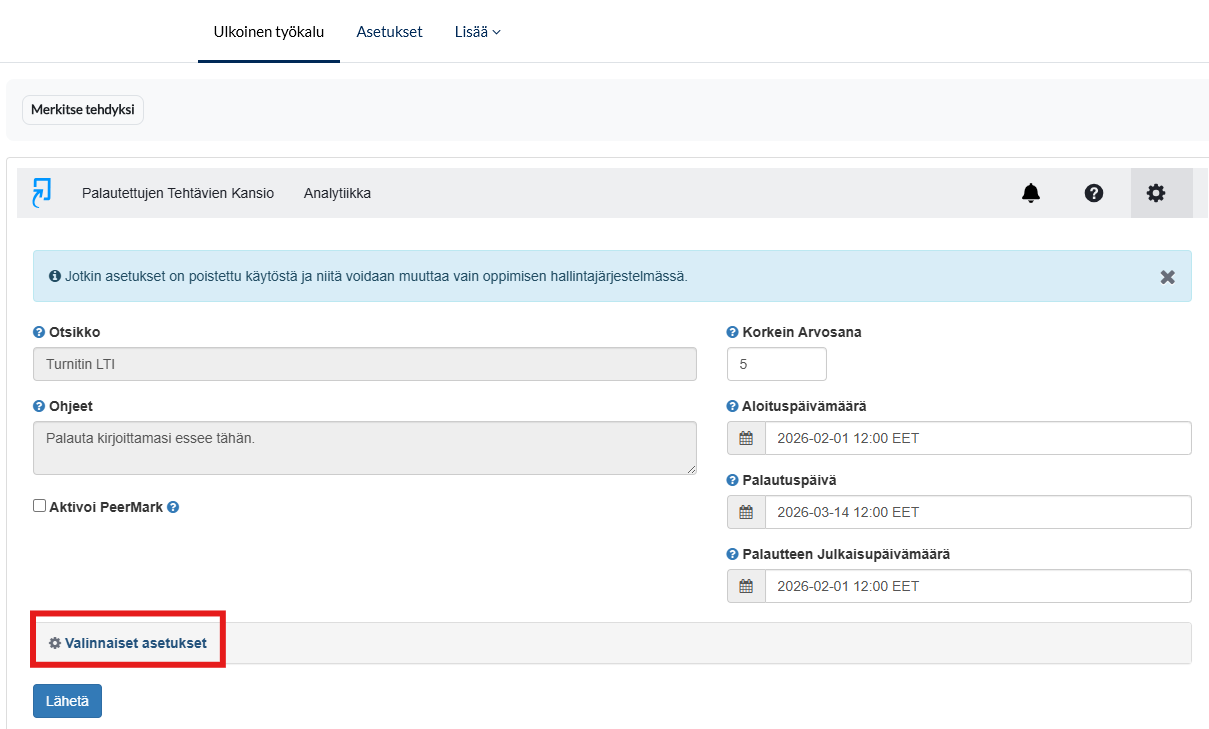Open the notifications bell icon
Screen dimensions: 1209x729
pos(1031,193)
